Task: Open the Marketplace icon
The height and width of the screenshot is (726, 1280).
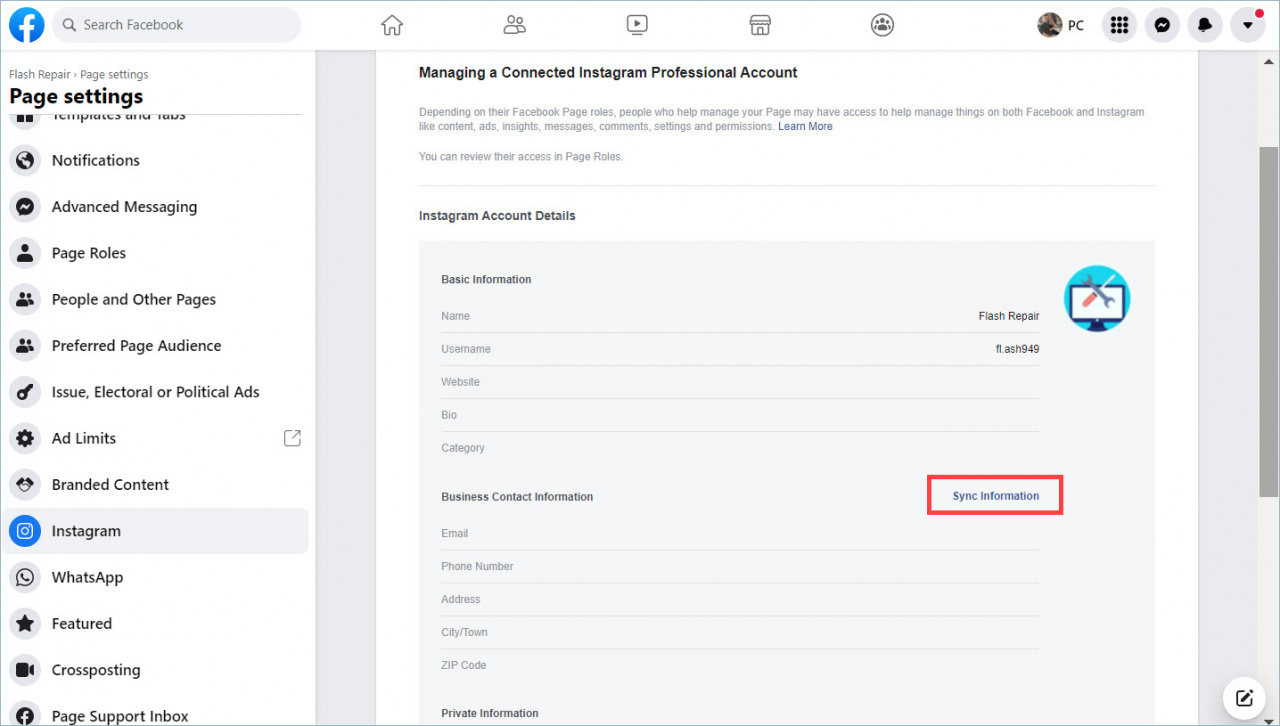Action: click(760, 25)
